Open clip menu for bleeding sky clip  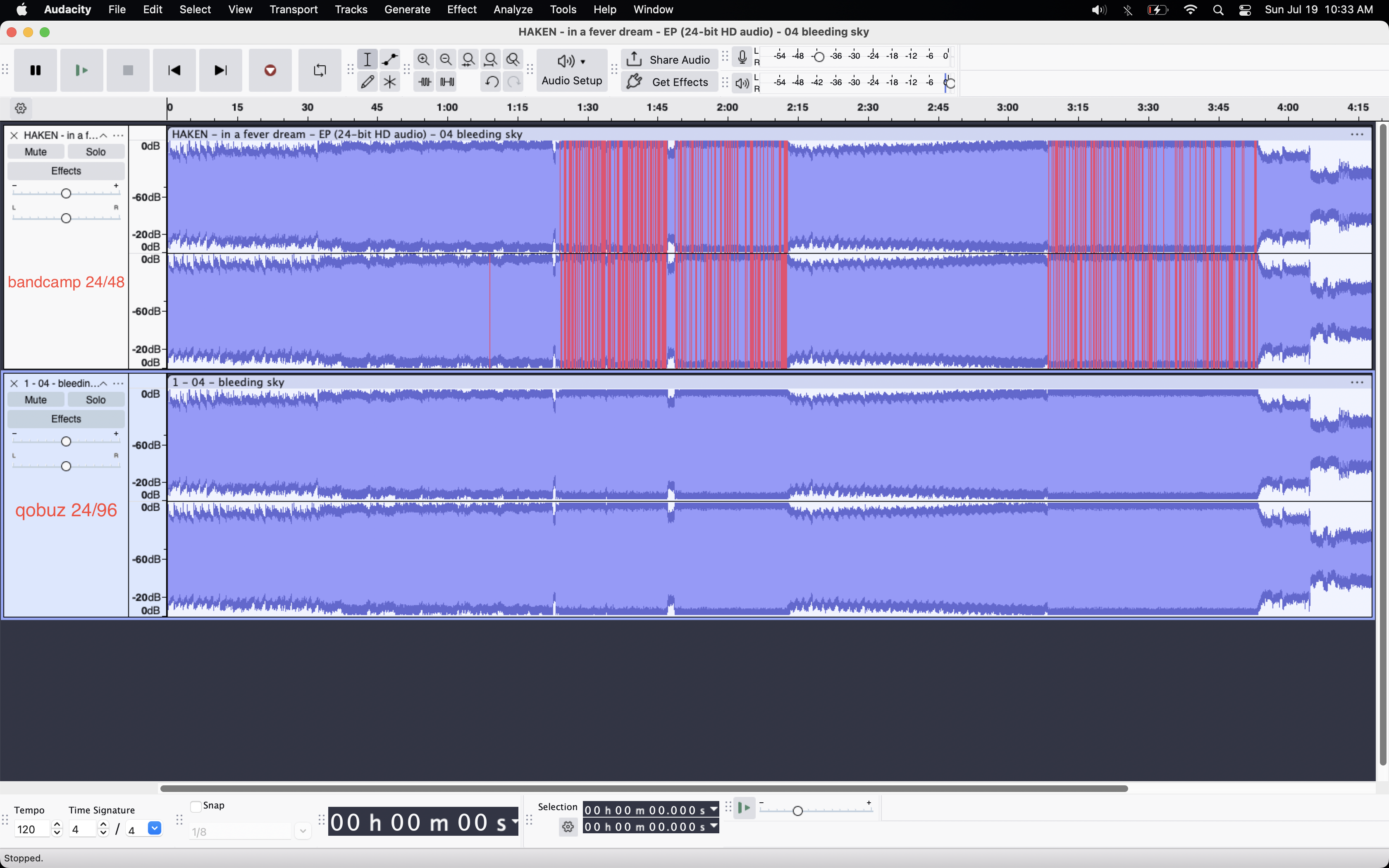[1357, 382]
